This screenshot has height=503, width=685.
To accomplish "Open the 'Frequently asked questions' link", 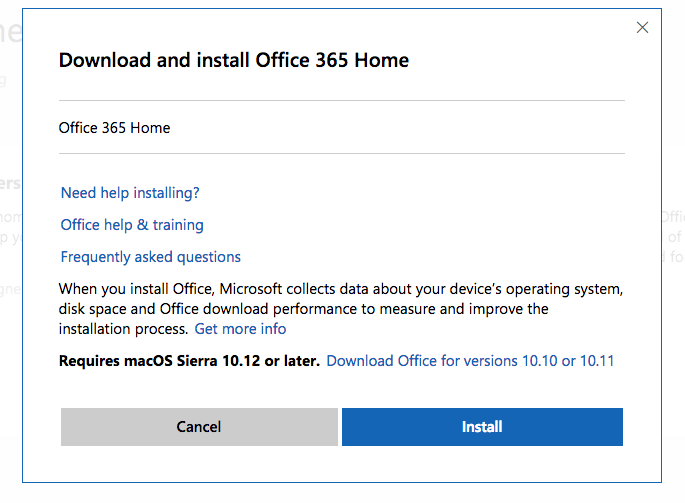I will pyautogui.click(x=151, y=257).
